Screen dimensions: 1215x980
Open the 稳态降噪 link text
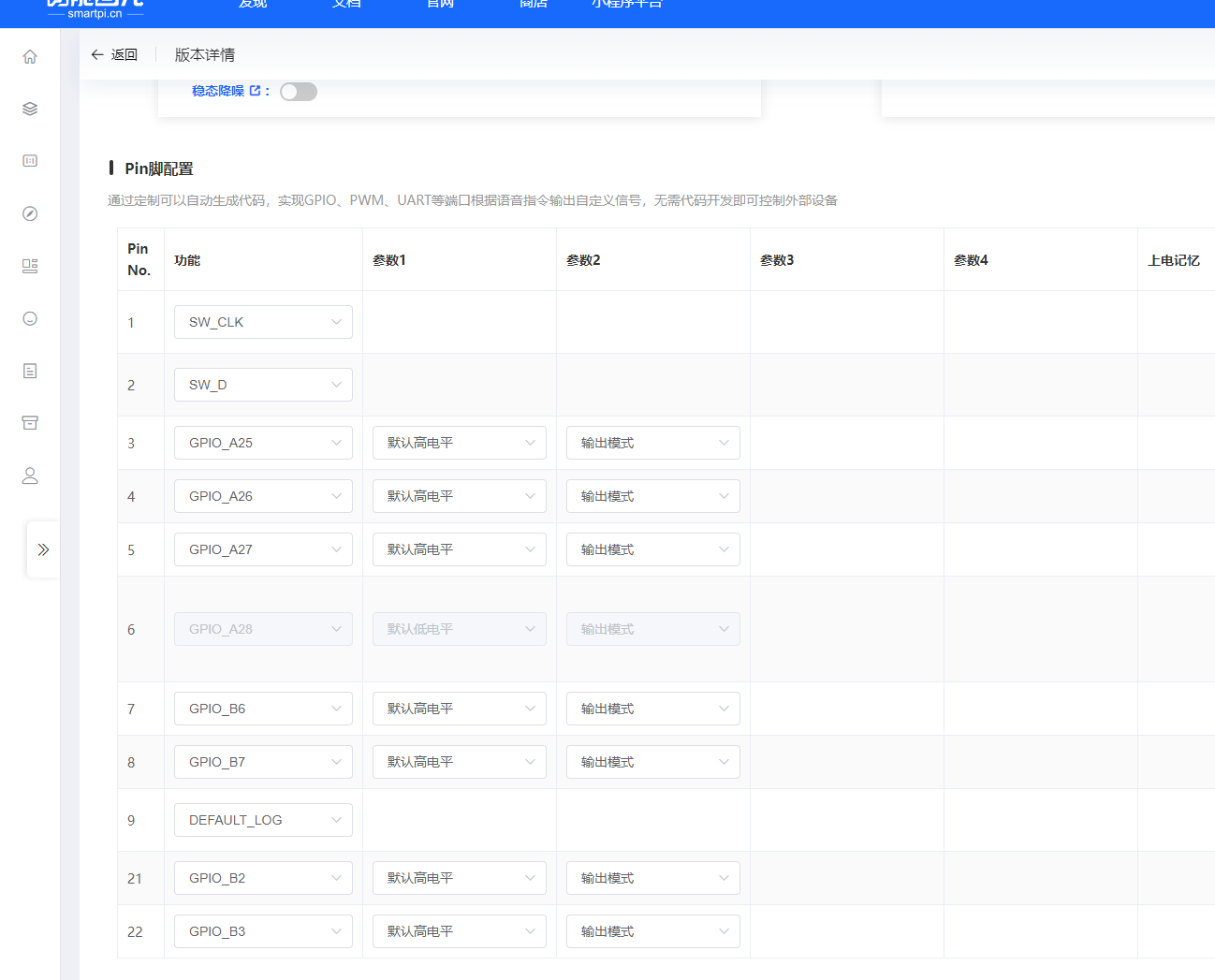click(218, 91)
